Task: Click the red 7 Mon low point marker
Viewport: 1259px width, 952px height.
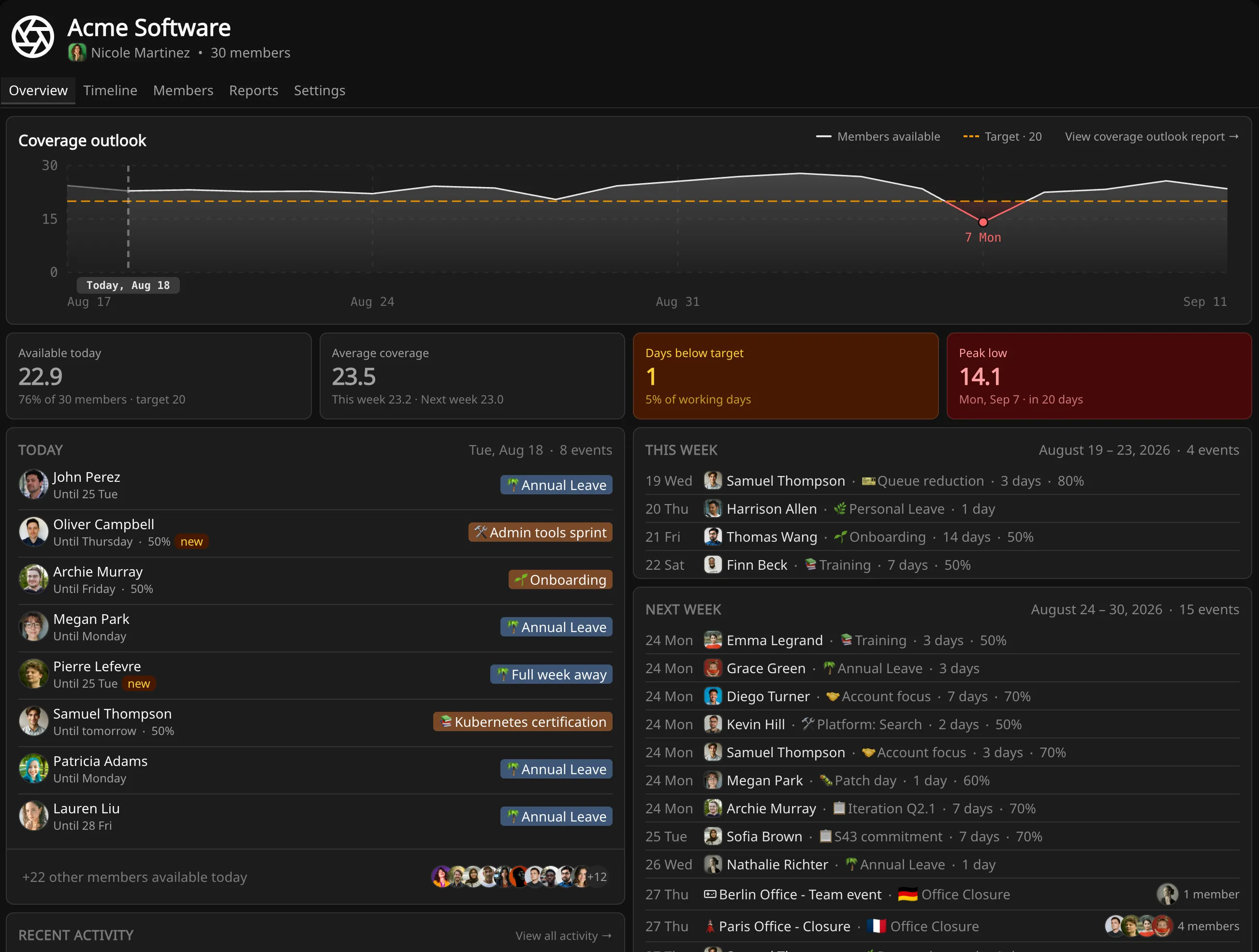Action: coord(983,222)
